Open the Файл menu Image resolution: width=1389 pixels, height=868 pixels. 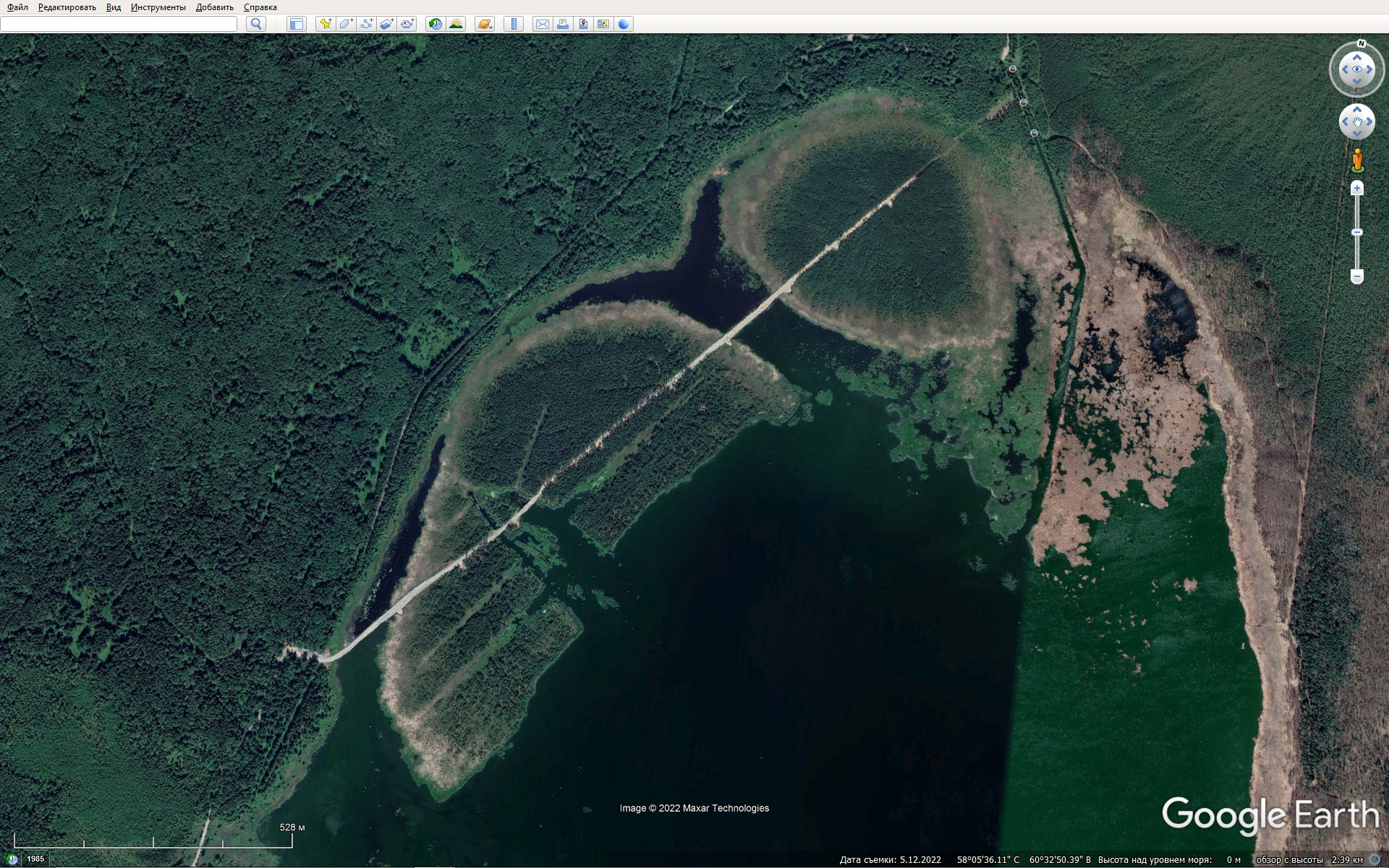click(17, 7)
